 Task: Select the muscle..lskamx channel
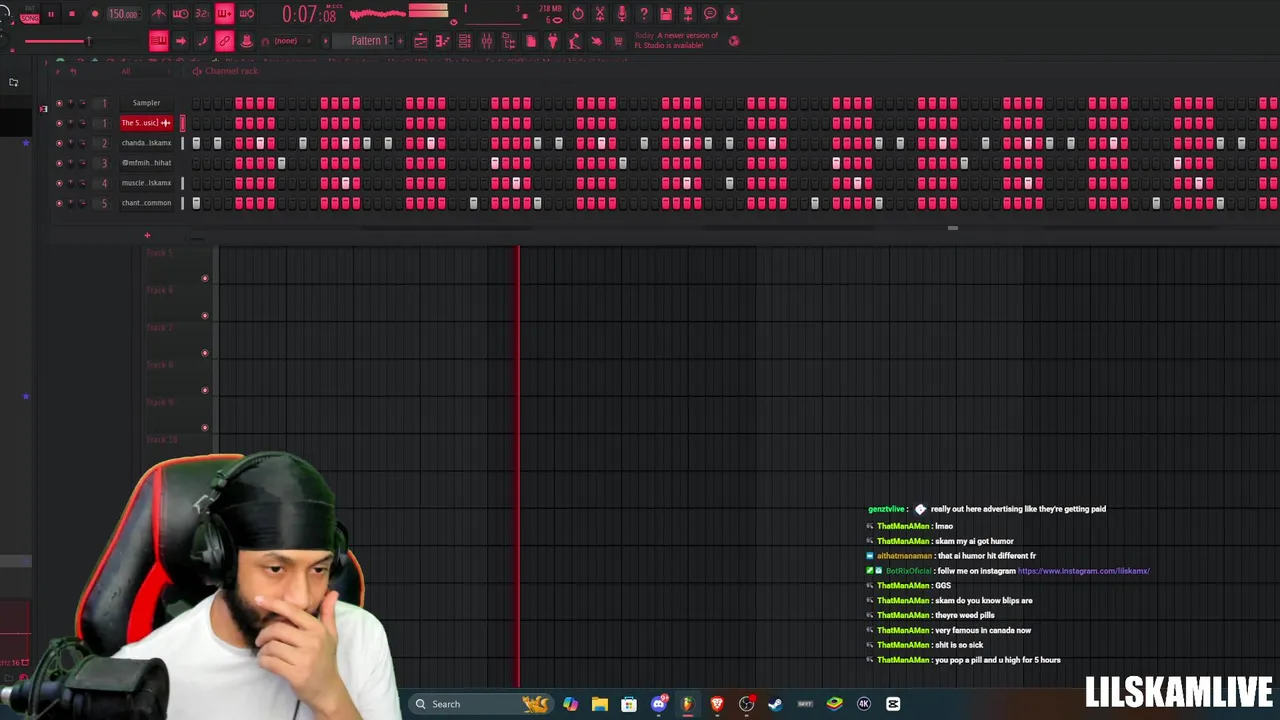pos(146,183)
